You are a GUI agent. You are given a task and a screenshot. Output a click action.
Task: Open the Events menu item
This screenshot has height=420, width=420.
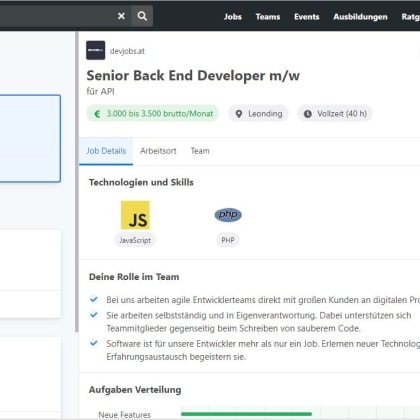(x=306, y=17)
